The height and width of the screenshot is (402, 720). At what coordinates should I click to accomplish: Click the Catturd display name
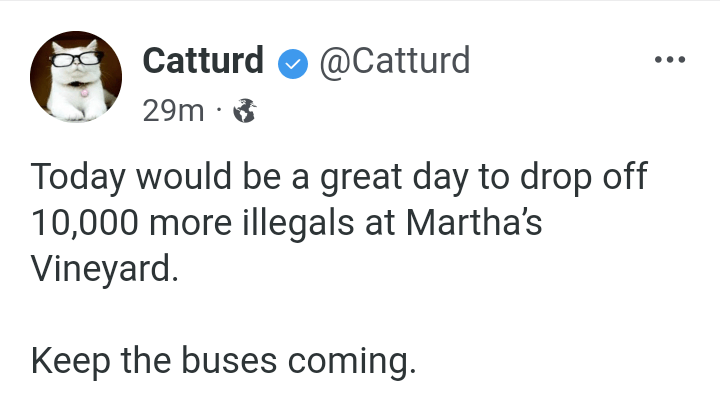[x=203, y=62]
